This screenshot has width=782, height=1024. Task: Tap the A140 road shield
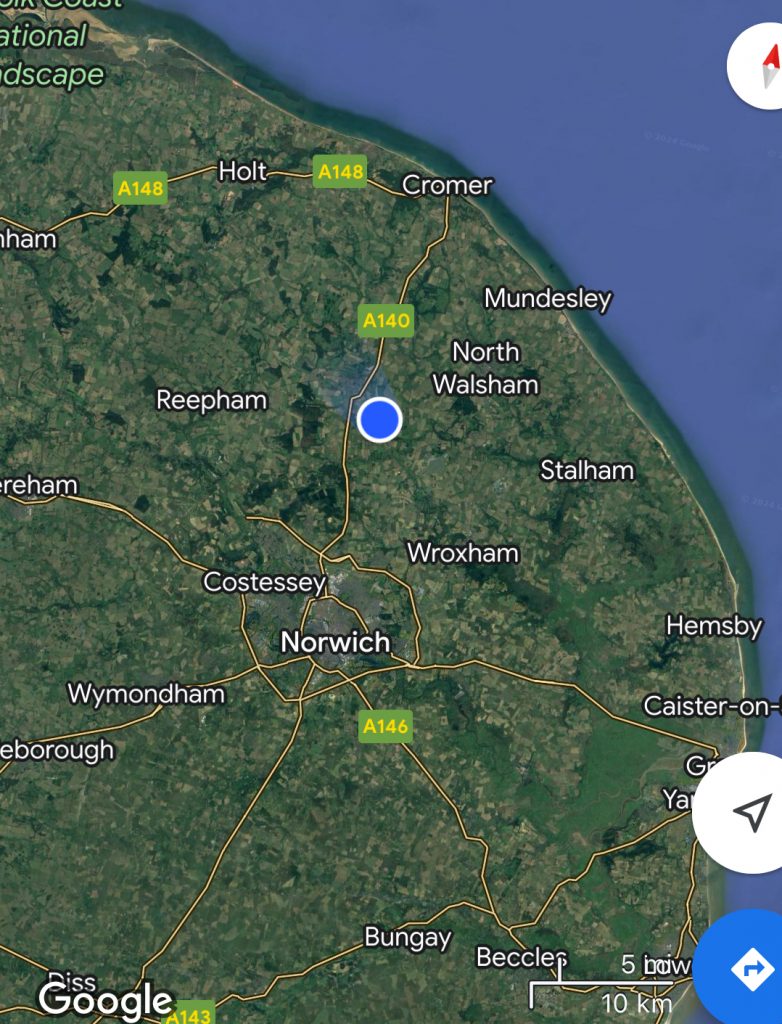pyautogui.click(x=386, y=321)
